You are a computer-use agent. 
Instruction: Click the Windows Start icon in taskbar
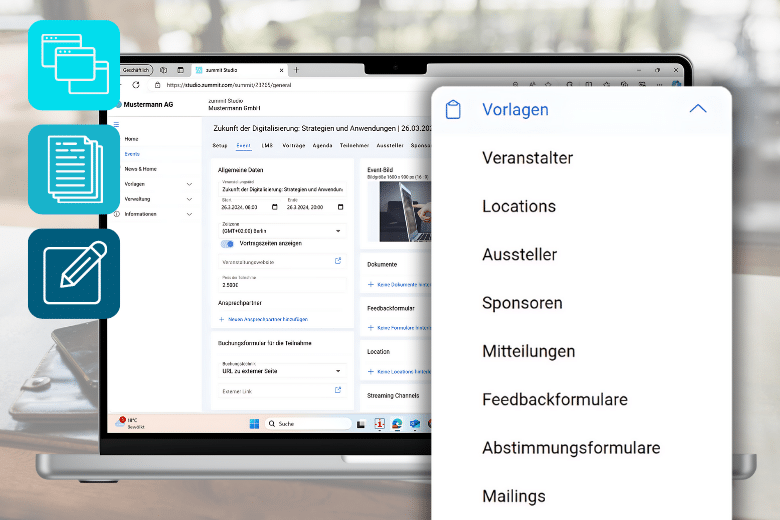coord(253,423)
